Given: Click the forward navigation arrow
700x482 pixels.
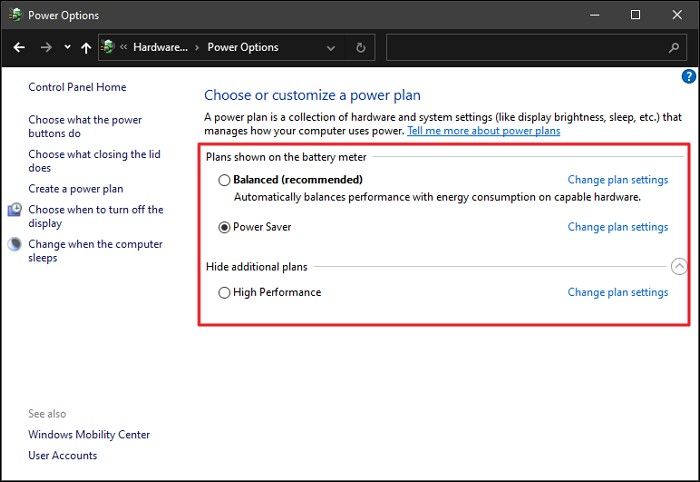Looking at the screenshot, I should 45,47.
